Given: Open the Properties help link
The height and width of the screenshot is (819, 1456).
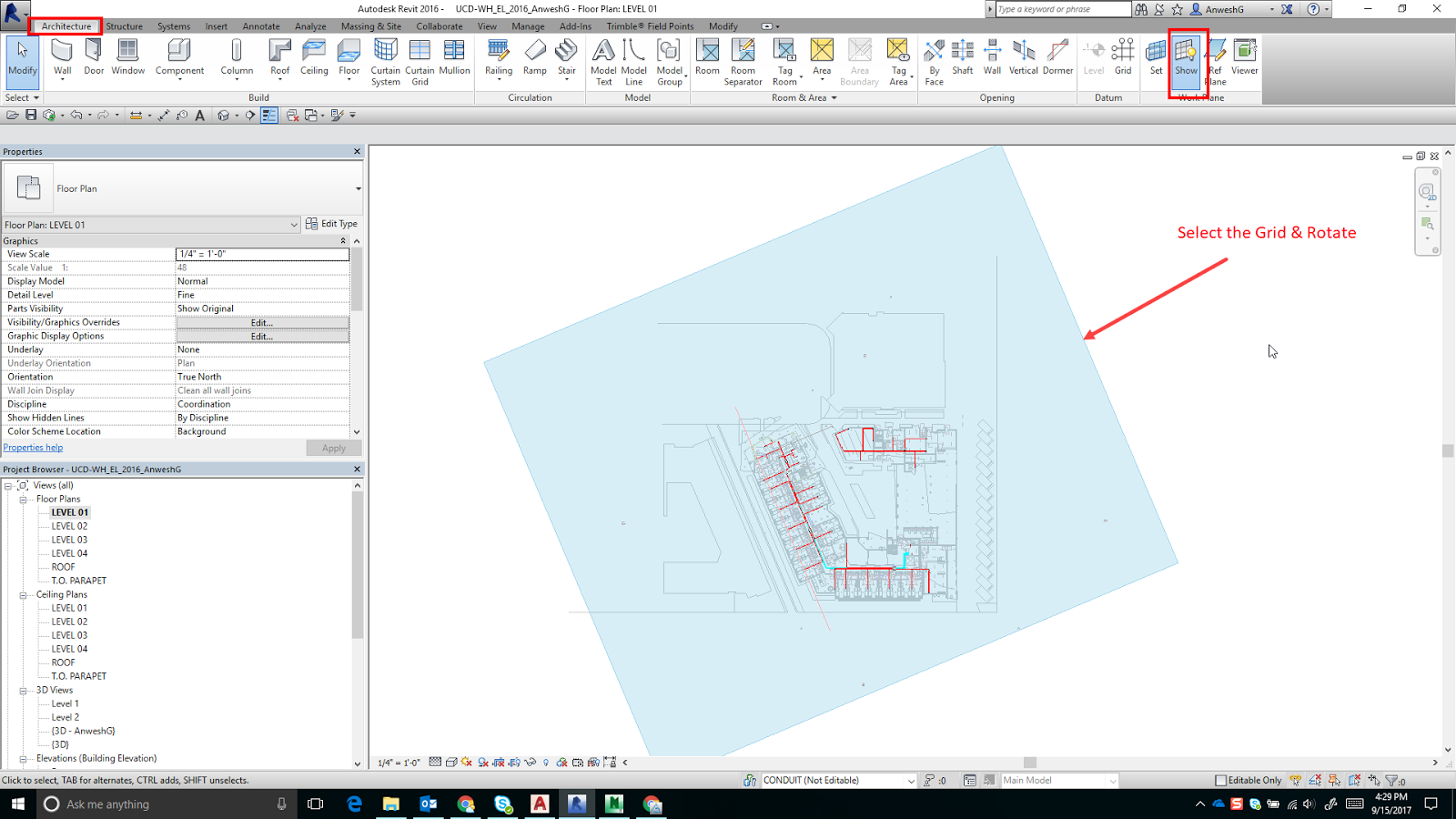Looking at the screenshot, I should point(33,447).
